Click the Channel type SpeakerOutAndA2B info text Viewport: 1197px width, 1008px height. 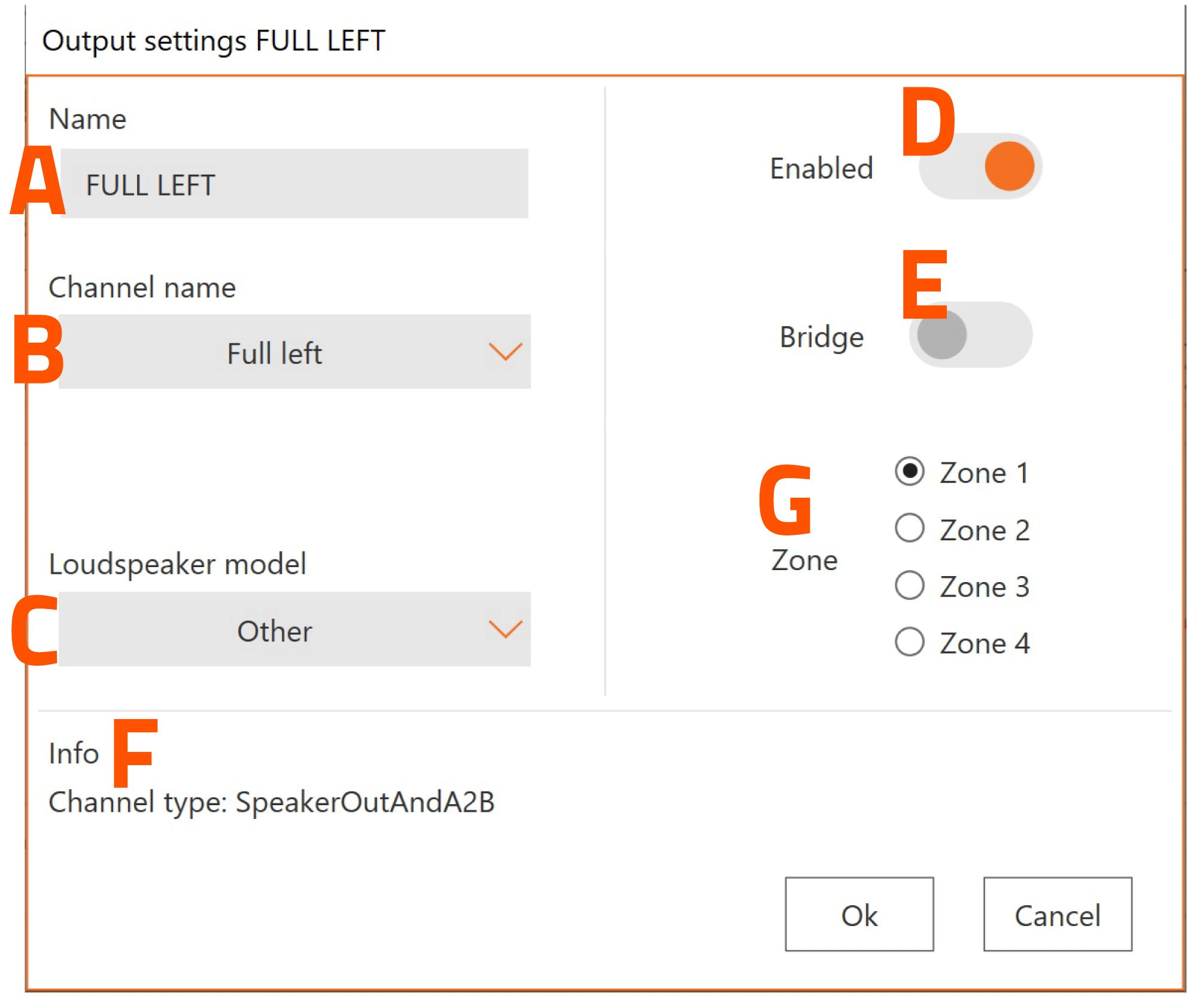[272, 802]
